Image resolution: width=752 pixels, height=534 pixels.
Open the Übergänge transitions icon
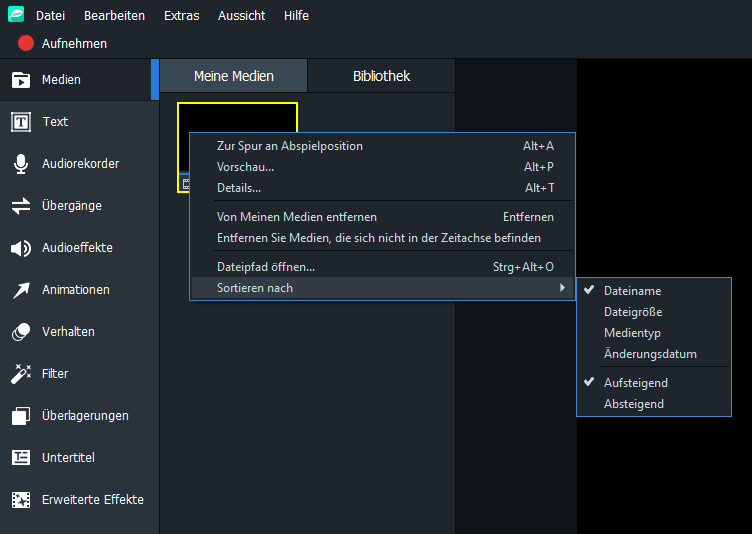click(21, 206)
